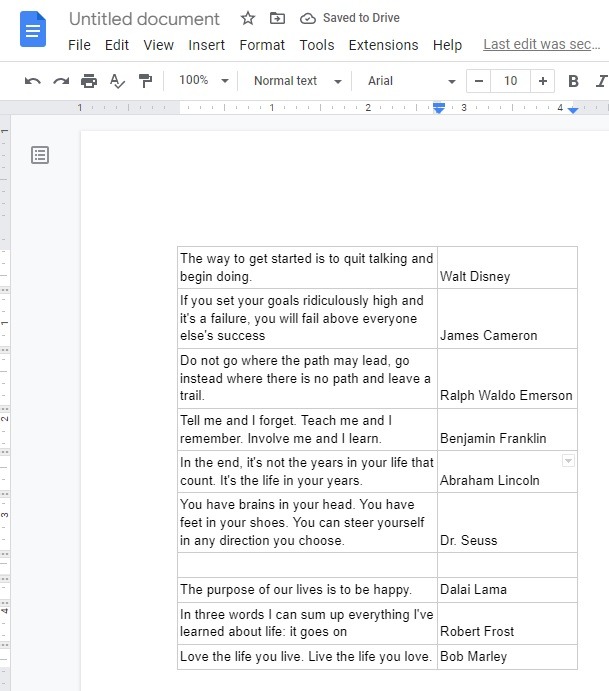Image resolution: width=609 pixels, height=691 pixels.
Task: Open the View menu
Action: [x=159, y=45]
